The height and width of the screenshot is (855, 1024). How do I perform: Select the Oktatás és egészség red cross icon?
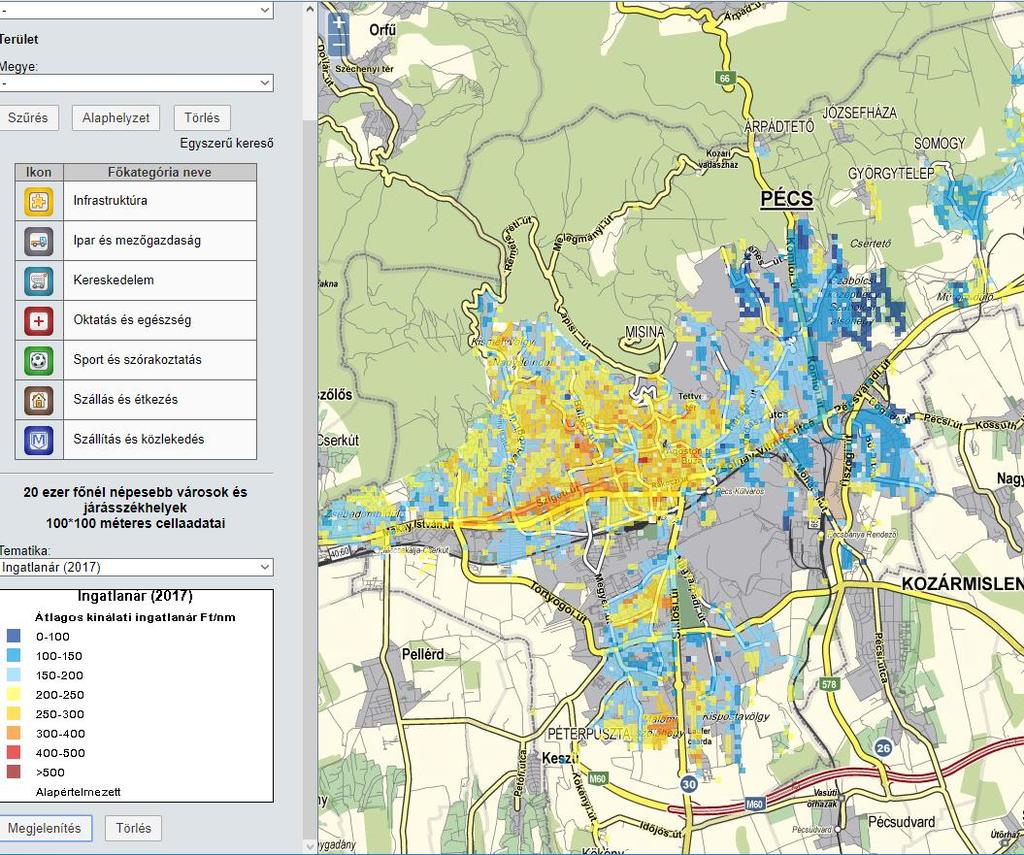click(39, 321)
